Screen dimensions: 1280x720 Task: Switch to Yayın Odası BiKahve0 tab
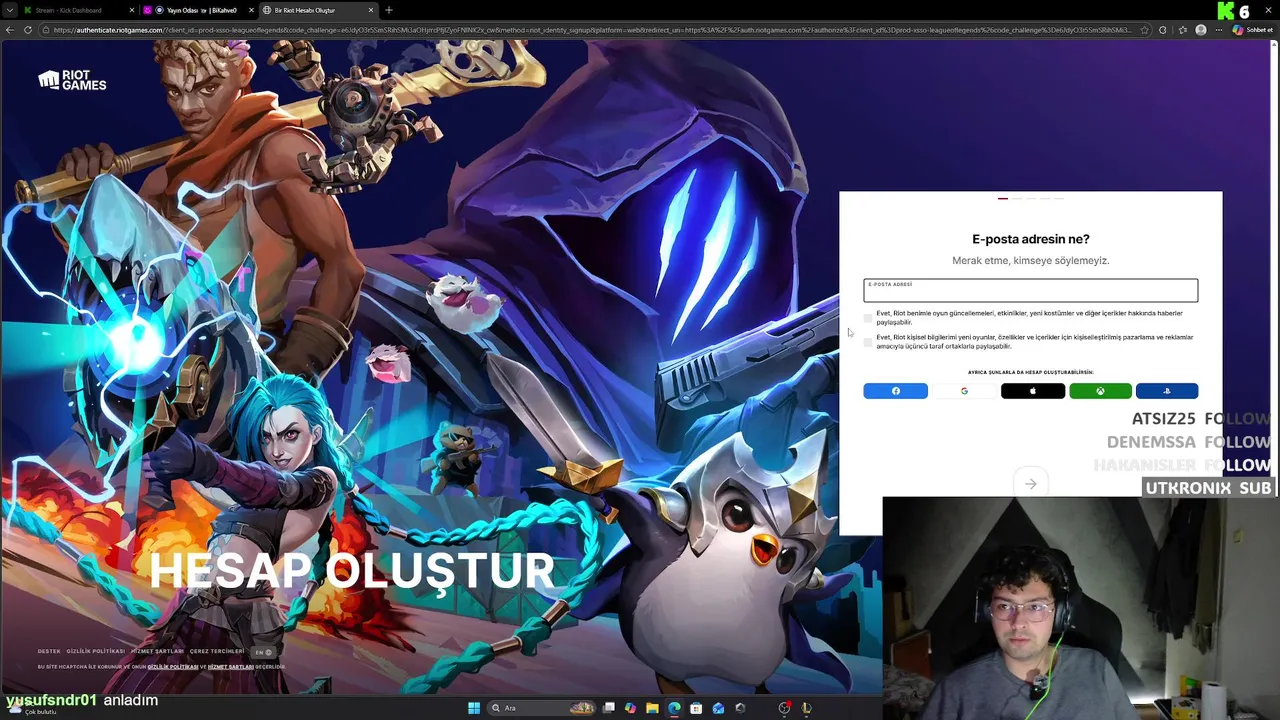click(200, 10)
